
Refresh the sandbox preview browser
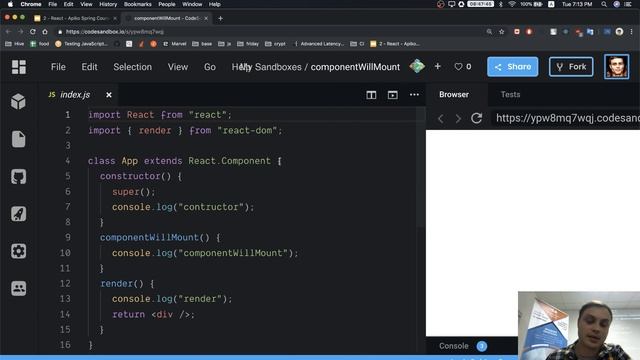[476, 118]
